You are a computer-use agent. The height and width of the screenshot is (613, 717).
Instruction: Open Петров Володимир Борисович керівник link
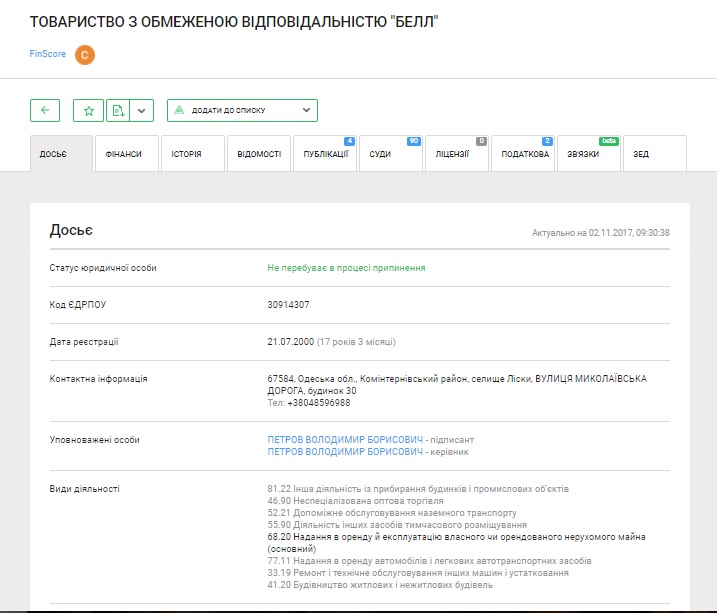345,451
